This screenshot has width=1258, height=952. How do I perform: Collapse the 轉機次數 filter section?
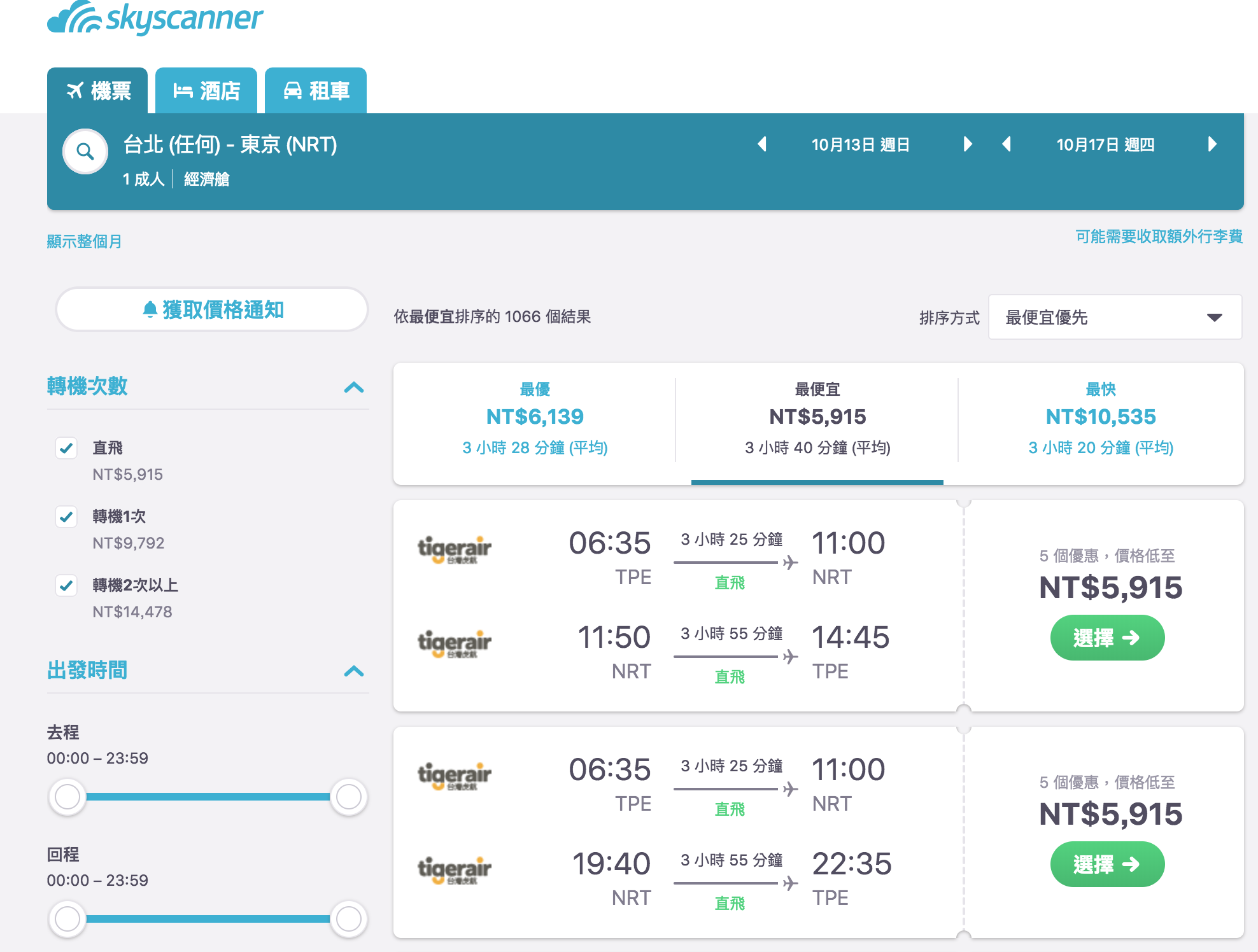point(354,387)
